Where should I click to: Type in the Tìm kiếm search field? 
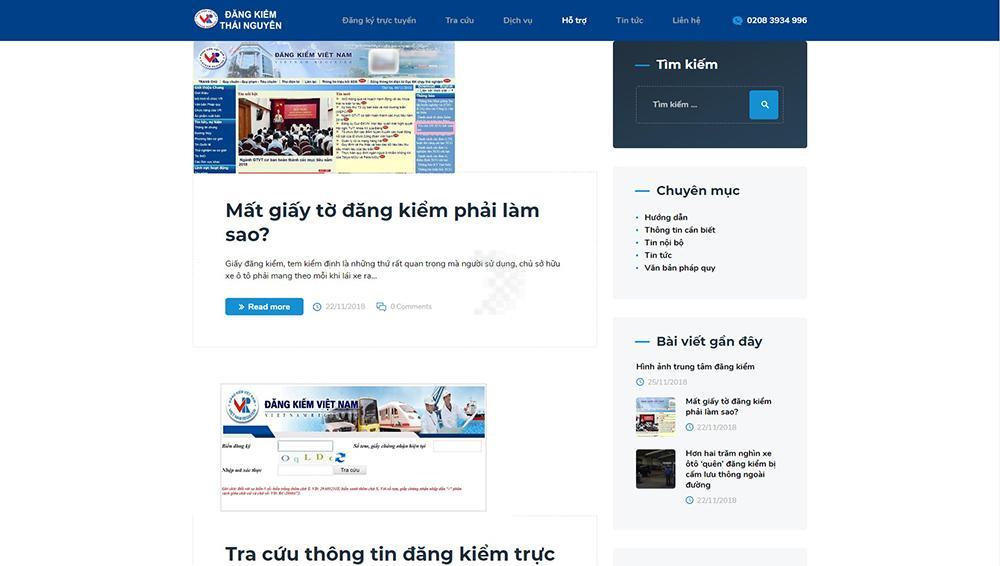coord(692,105)
